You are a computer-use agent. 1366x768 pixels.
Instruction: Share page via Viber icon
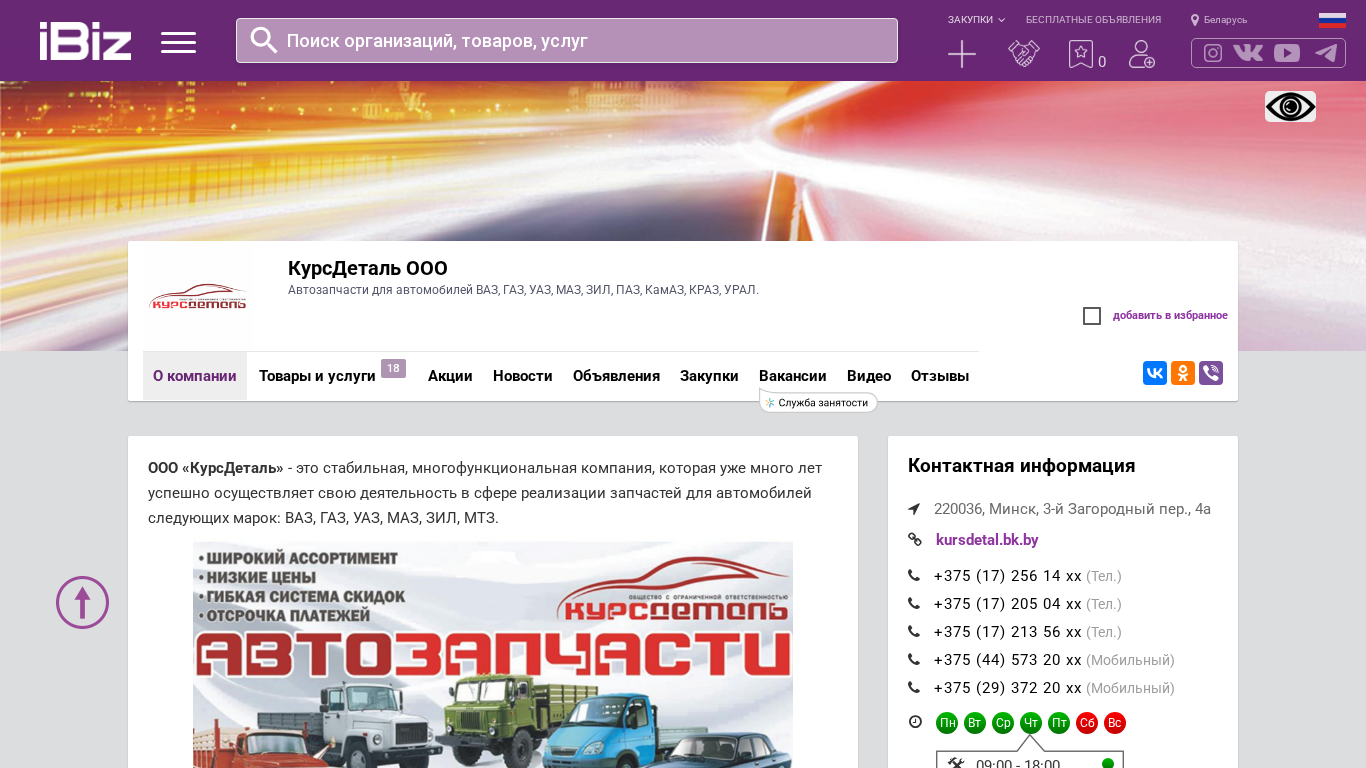pyautogui.click(x=1211, y=373)
